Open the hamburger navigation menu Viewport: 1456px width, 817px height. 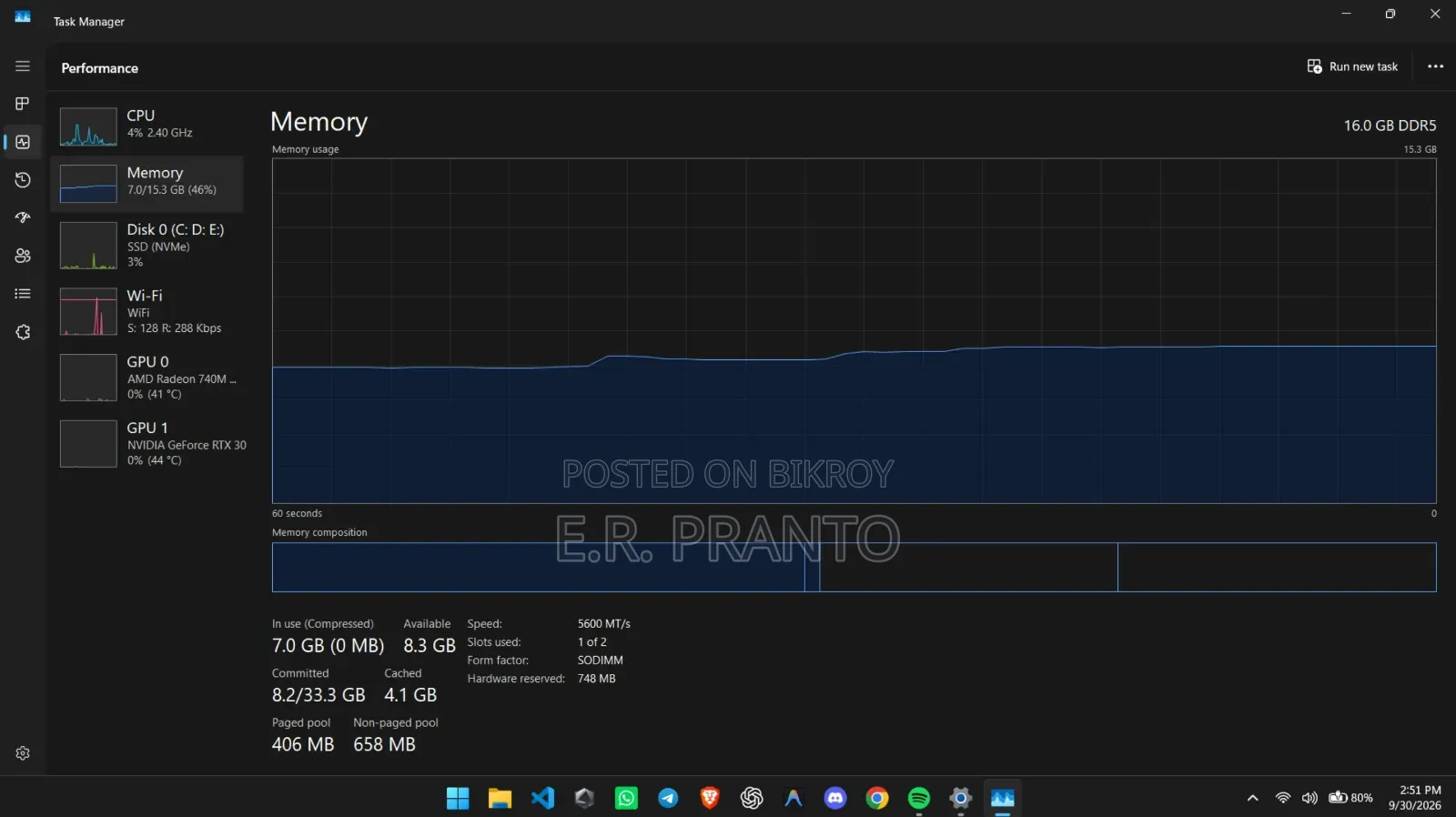click(23, 66)
